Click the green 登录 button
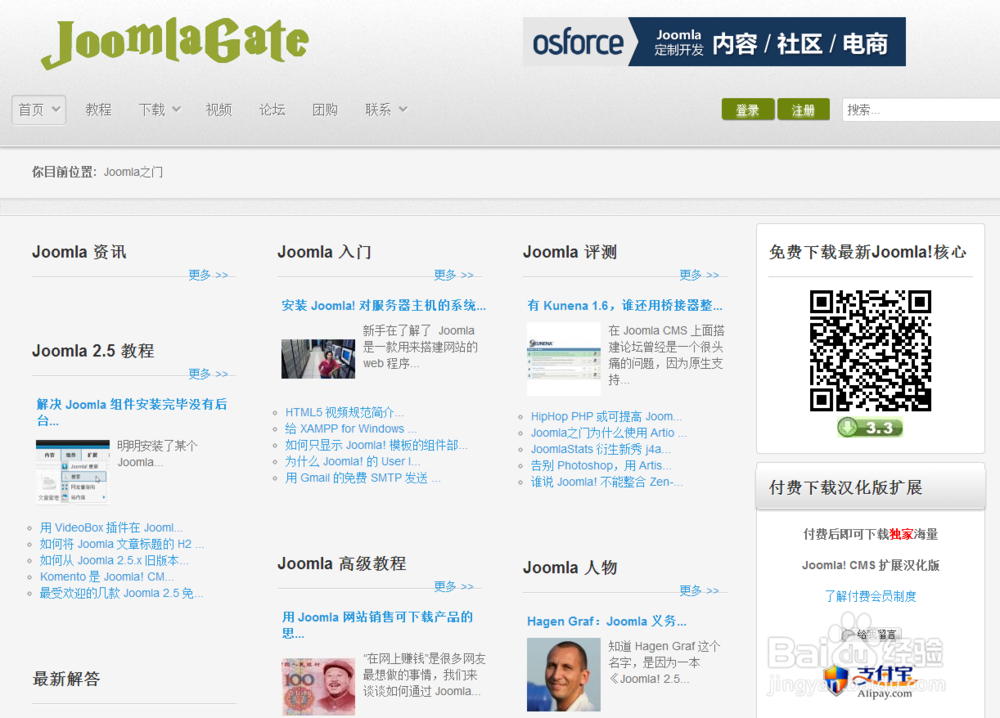 [747, 110]
